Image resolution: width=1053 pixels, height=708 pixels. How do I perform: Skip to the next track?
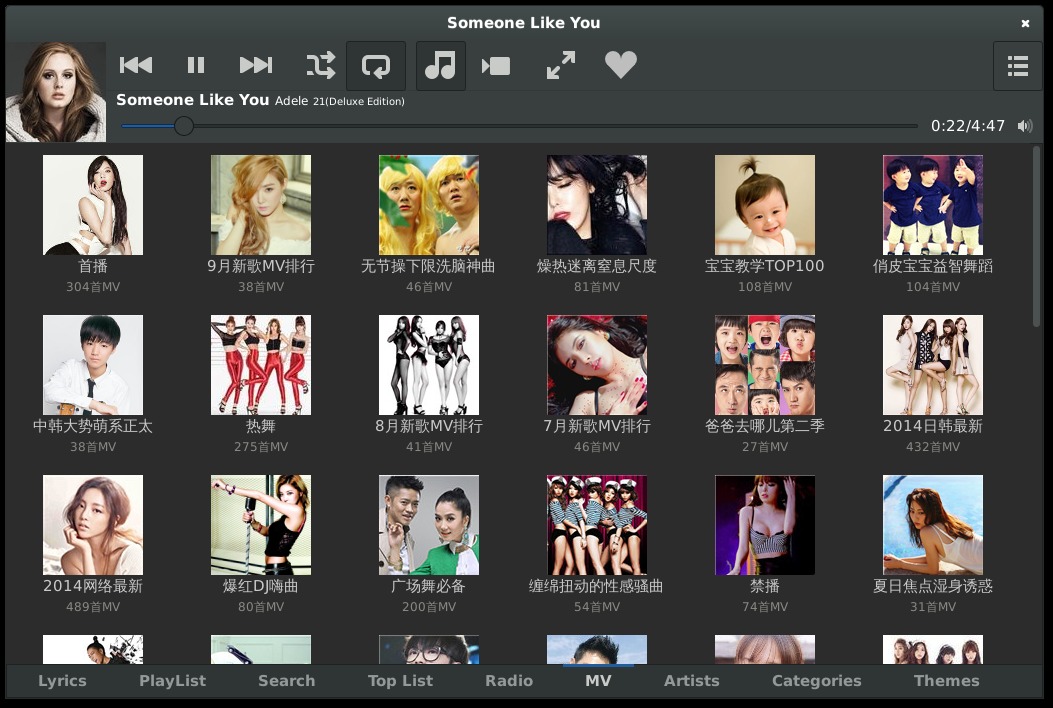(x=256, y=65)
